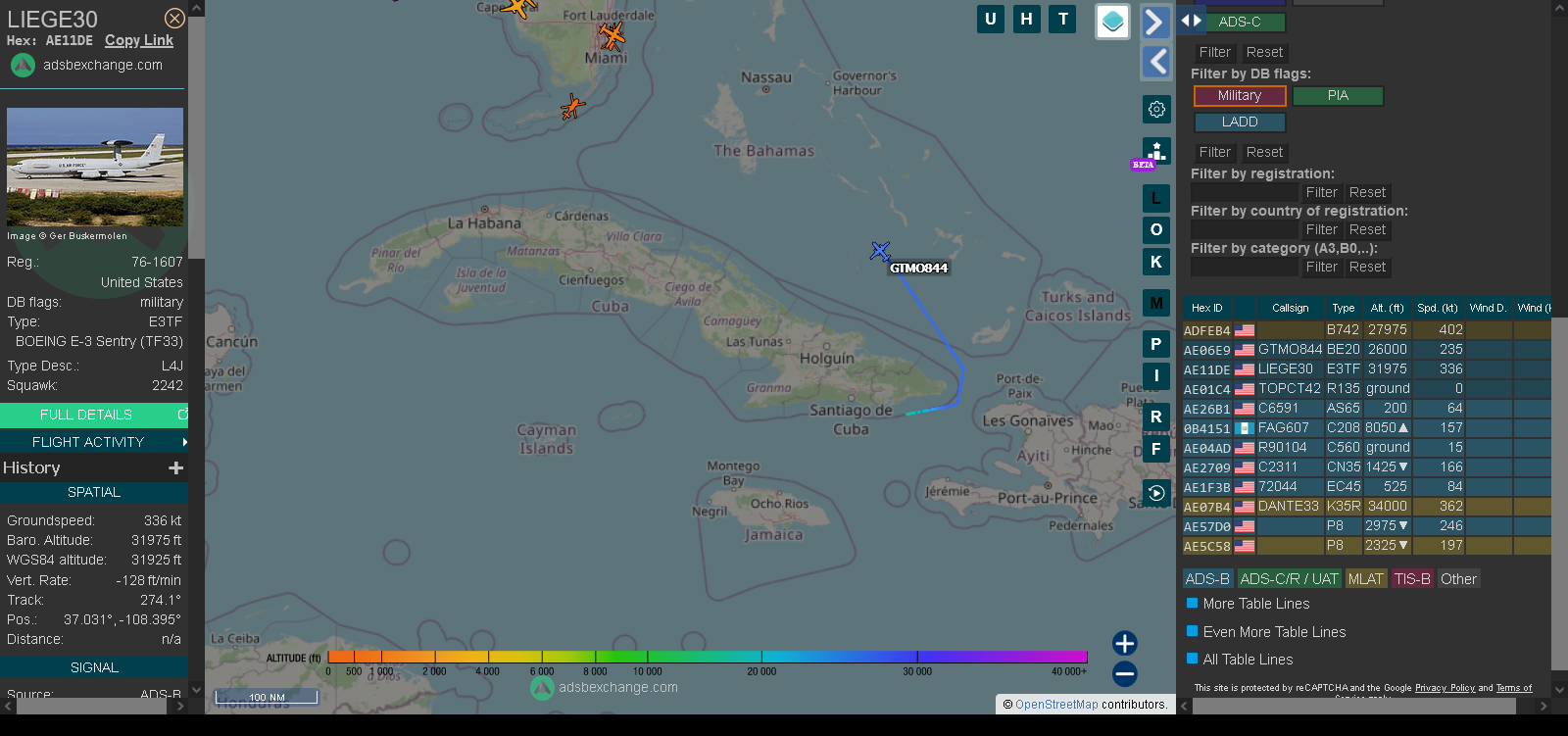The width and height of the screenshot is (1568, 736).
Task: Focus the country of registration input
Action: [1245, 229]
